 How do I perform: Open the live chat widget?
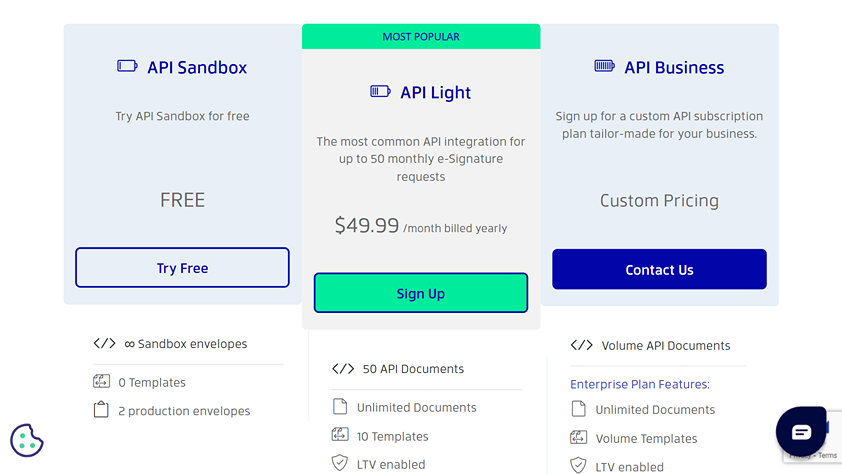[801, 432]
